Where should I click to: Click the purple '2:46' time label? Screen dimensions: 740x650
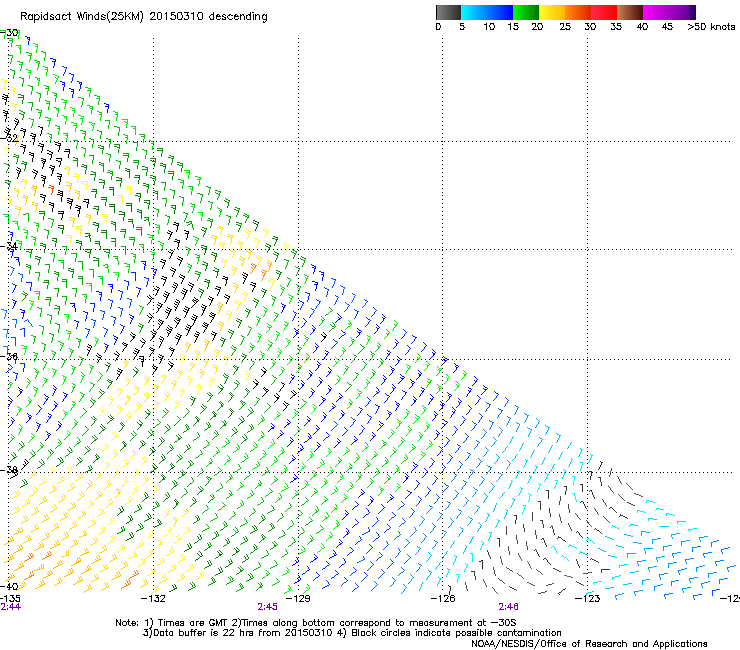click(x=508, y=607)
